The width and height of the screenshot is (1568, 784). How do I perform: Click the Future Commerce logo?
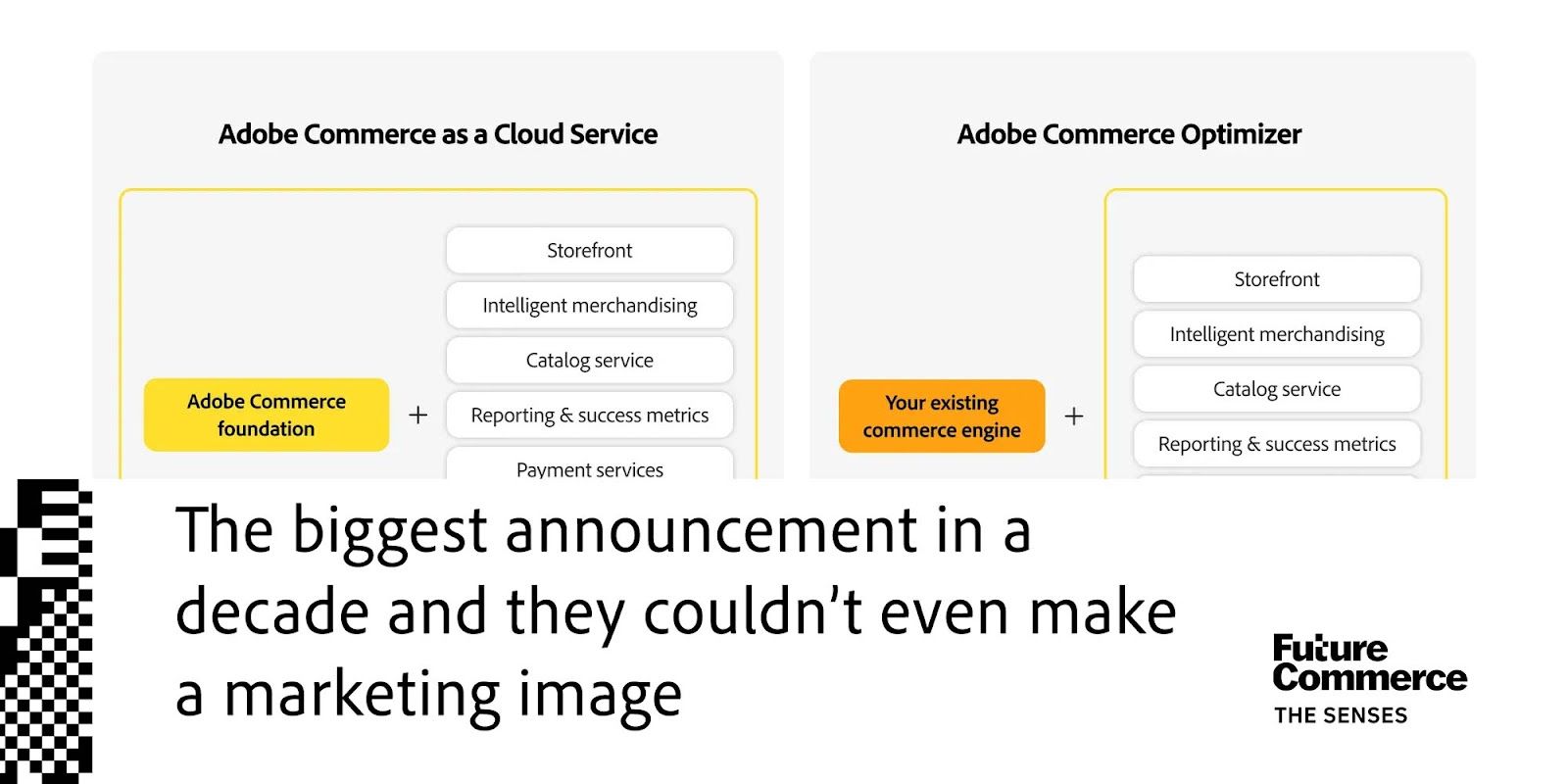click(x=1369, y=663)
